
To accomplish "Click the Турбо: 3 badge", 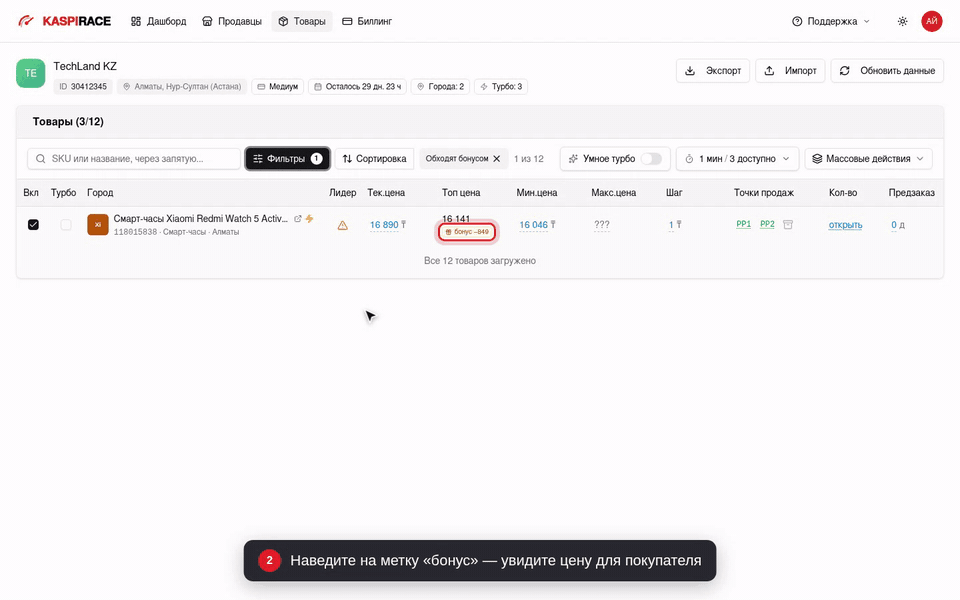I will click(x=501, y=86).
